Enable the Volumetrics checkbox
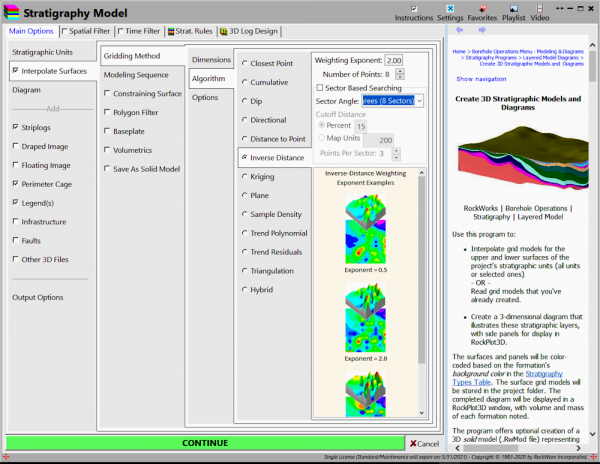The image size is (600, 464). tap(107, 150)
